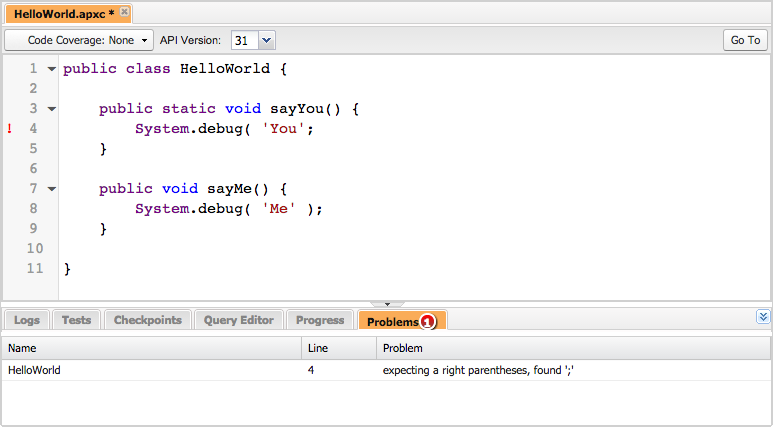Collapse the bottom panel with double-chevron icon

click(763, 317)
